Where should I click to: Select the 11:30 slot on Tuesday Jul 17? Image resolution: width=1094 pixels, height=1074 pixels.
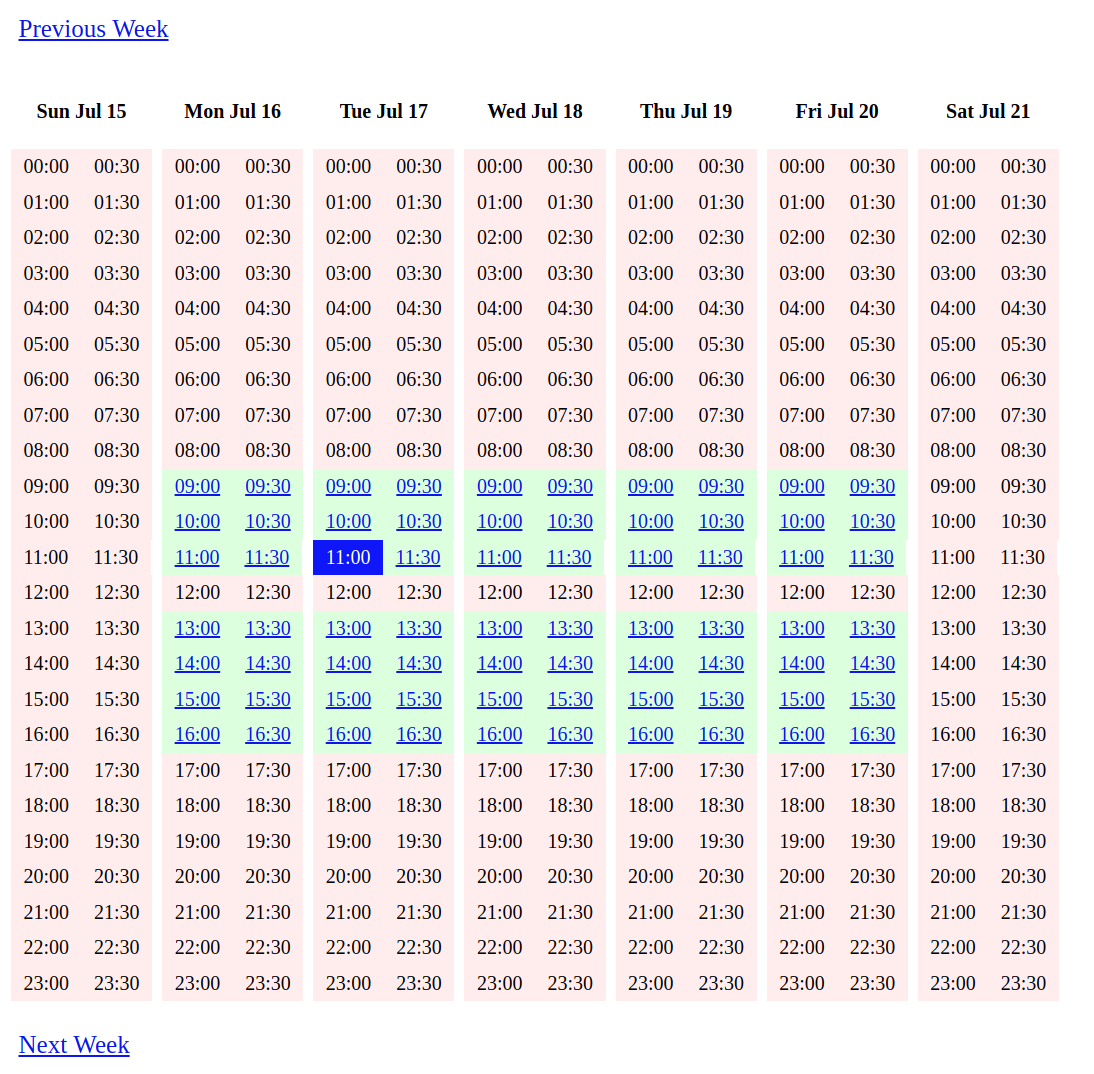tap(418, 557)
